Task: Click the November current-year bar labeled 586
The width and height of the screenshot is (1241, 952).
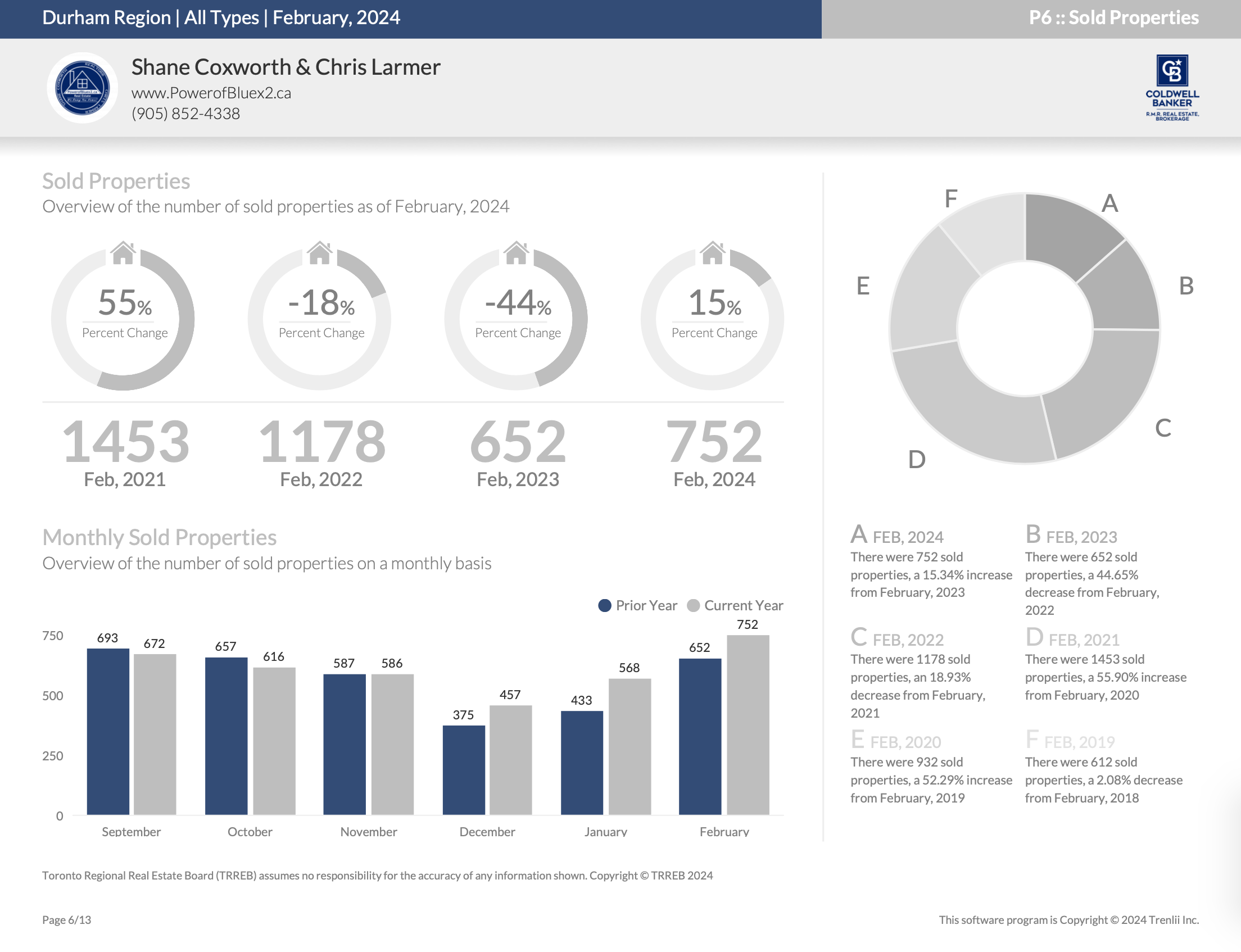Action: pyautogui.click(x=392, y=745)
